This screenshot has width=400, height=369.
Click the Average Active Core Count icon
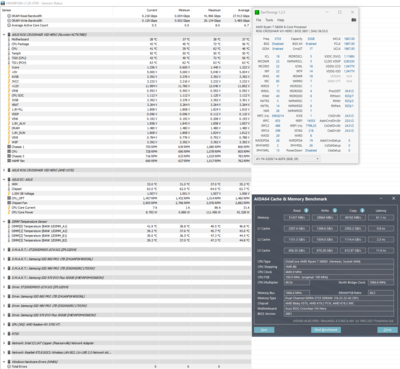pyautogui.click(x=9, y=25)
